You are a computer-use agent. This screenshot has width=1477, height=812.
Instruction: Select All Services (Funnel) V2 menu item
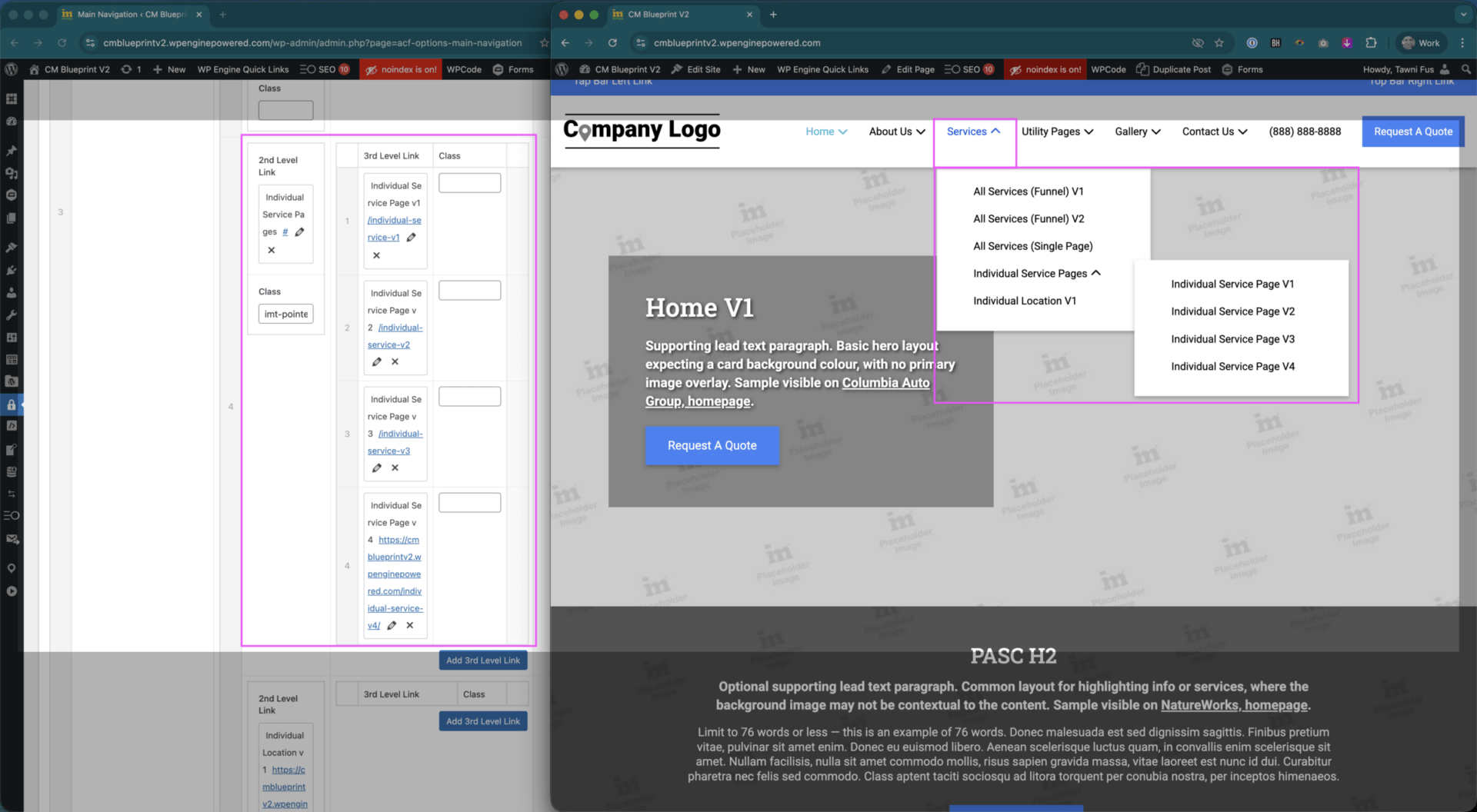coord(1029,219)
